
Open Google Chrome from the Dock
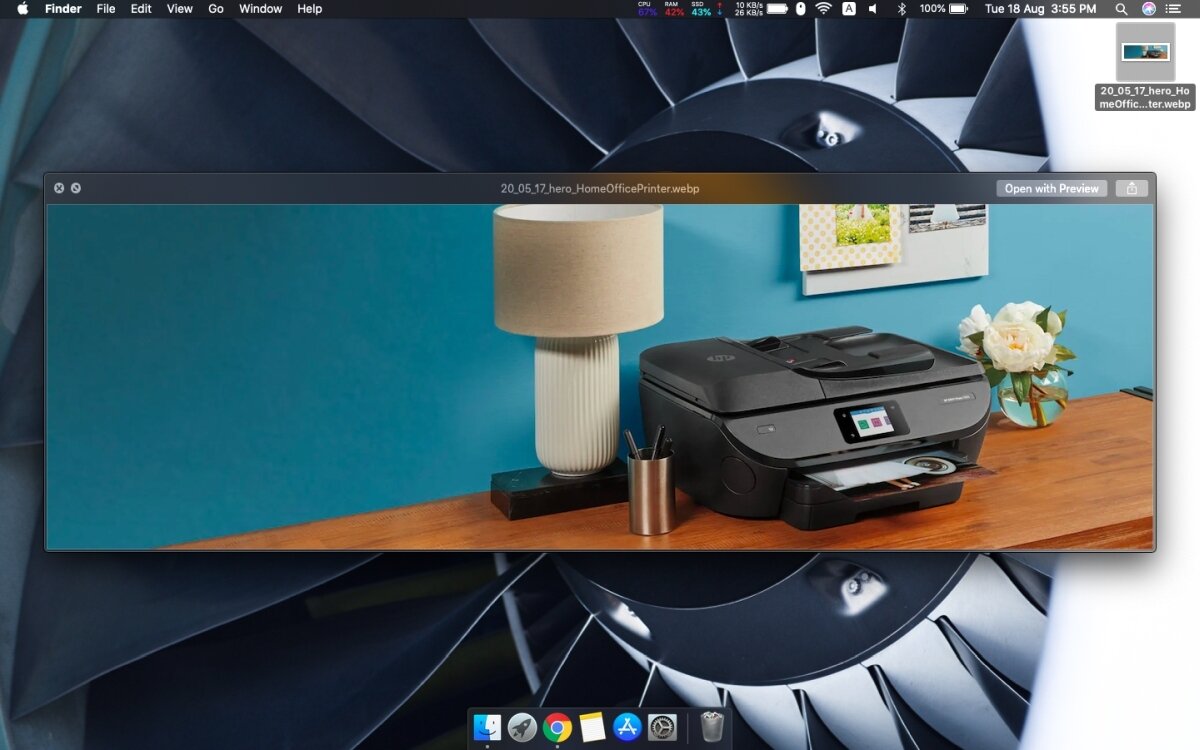pos(557,727)
